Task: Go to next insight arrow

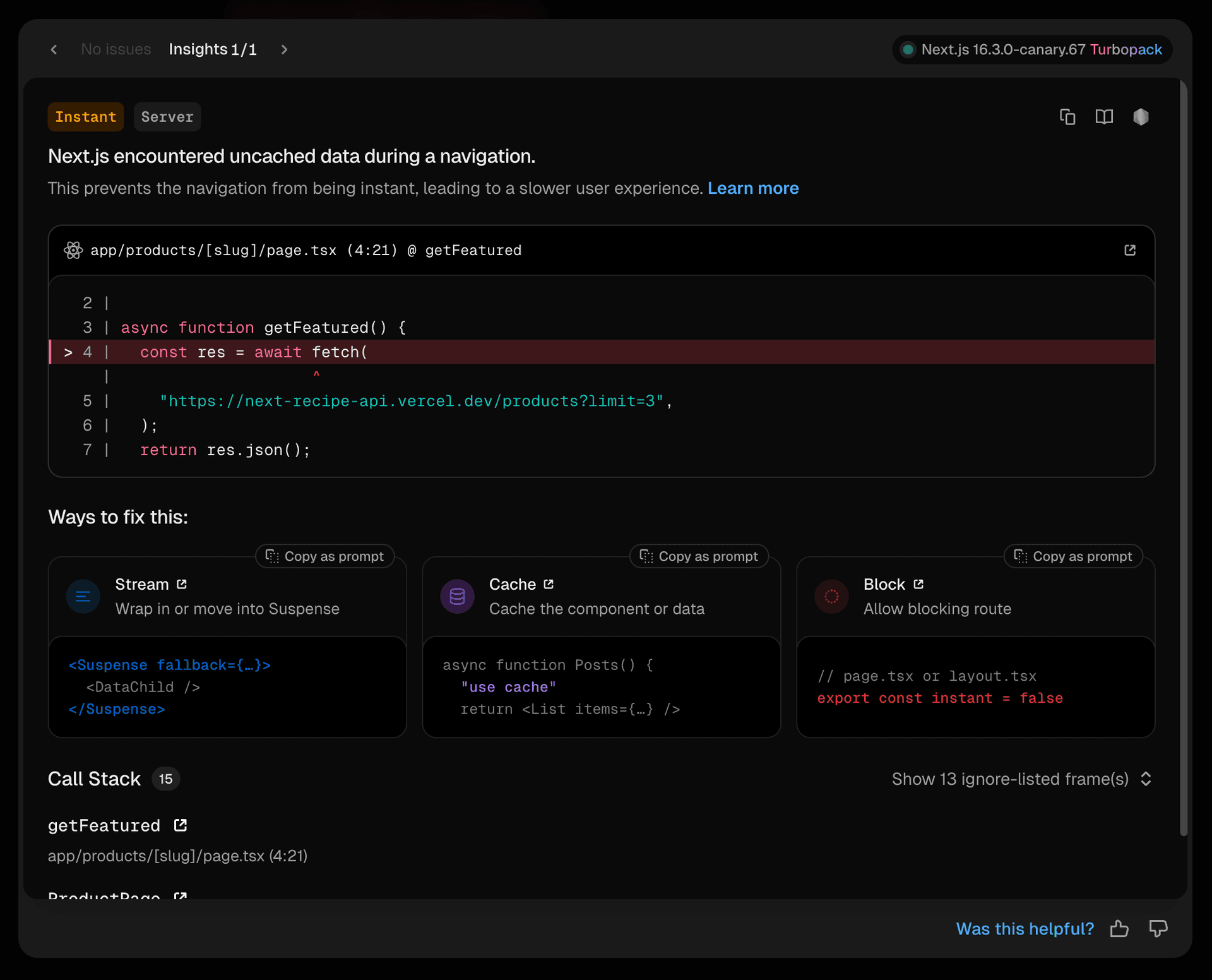Action: pos(284,49)
